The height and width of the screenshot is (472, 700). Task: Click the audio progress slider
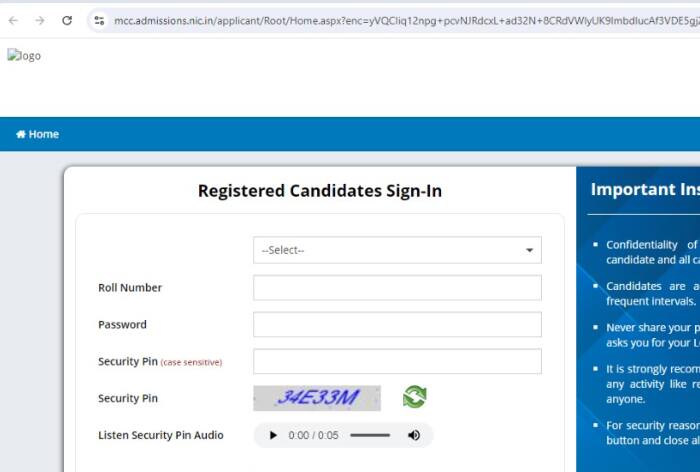369,435
